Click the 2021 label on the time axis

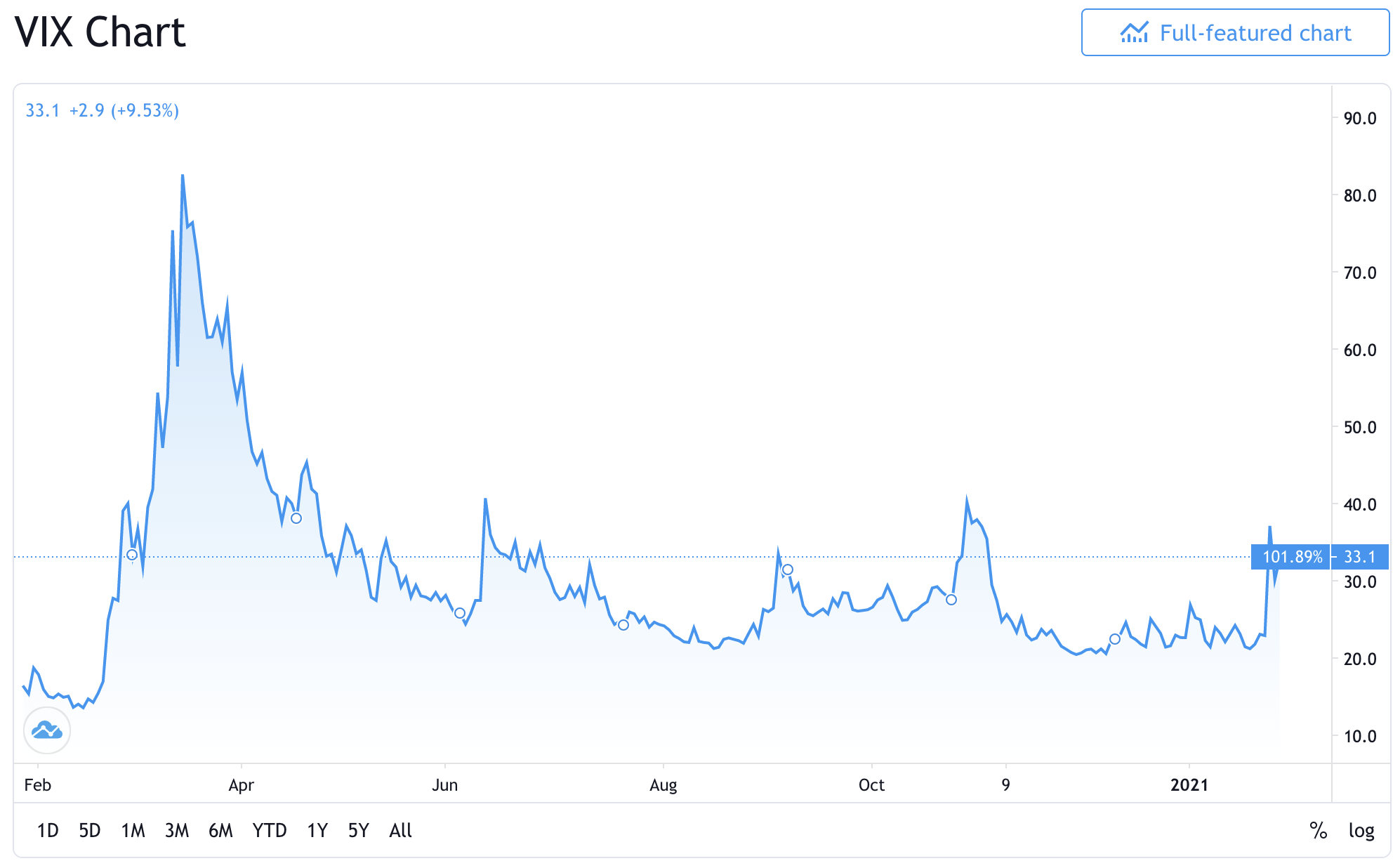[1189, 784]
